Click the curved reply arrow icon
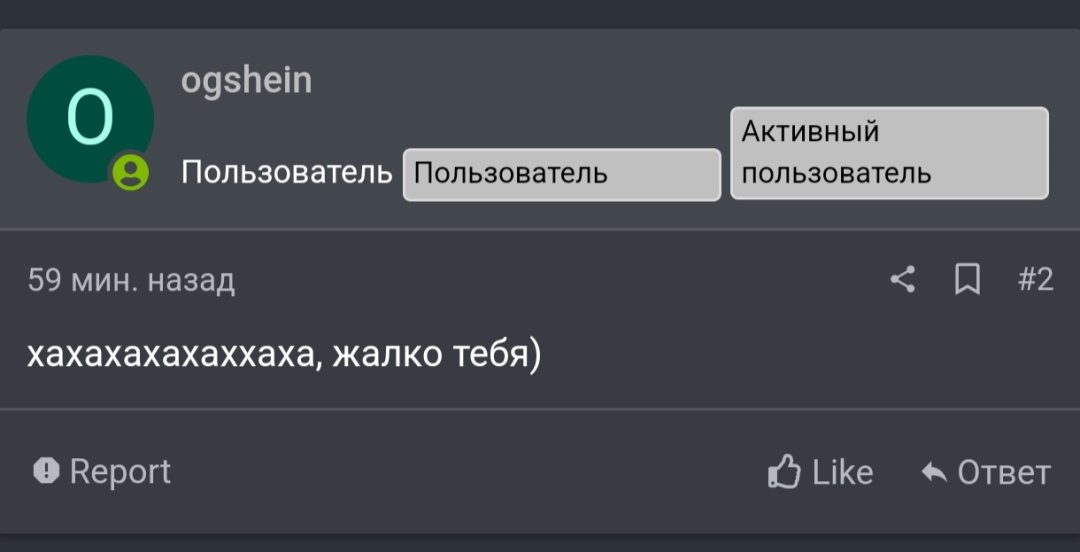The image size is (1080, 552). pyautogui.click(x=934, y=473)
